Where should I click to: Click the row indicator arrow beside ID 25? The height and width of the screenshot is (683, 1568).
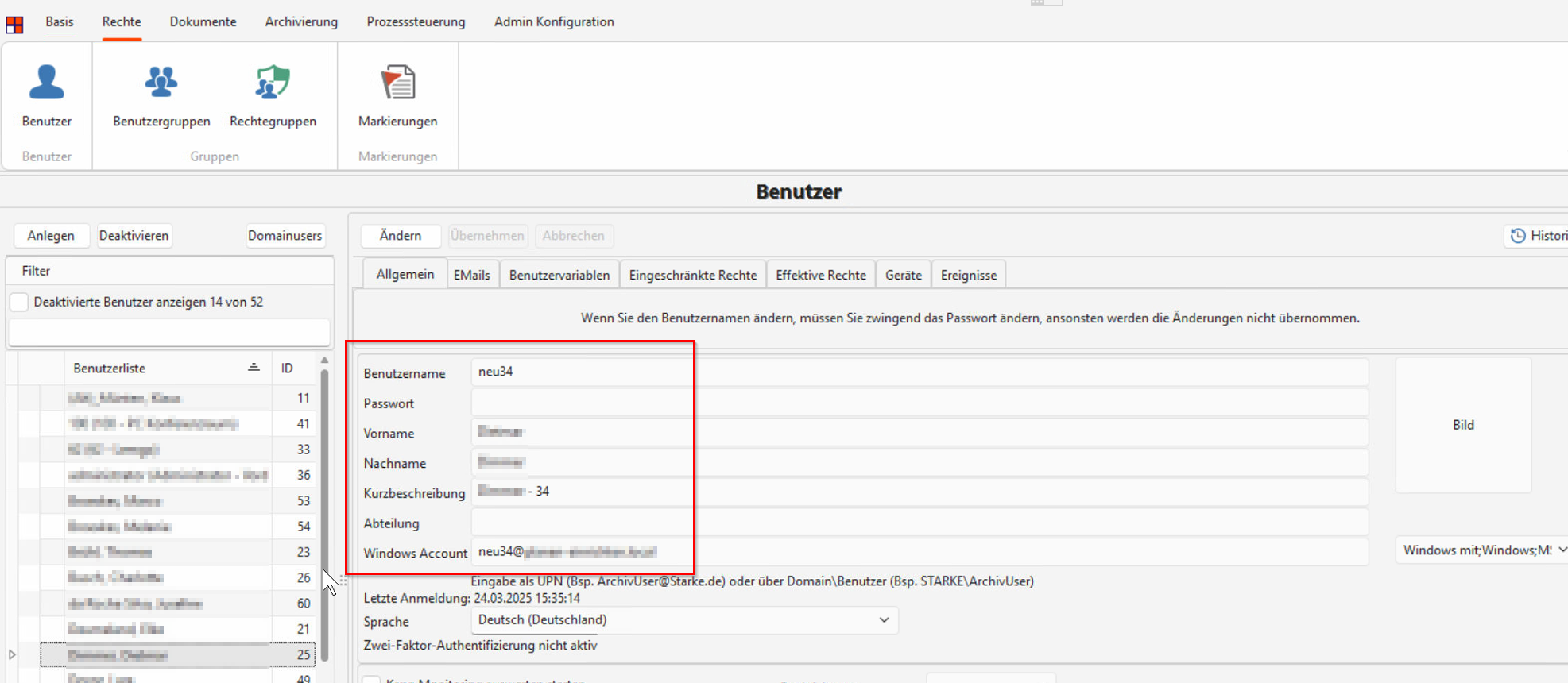tap(12, 654)
